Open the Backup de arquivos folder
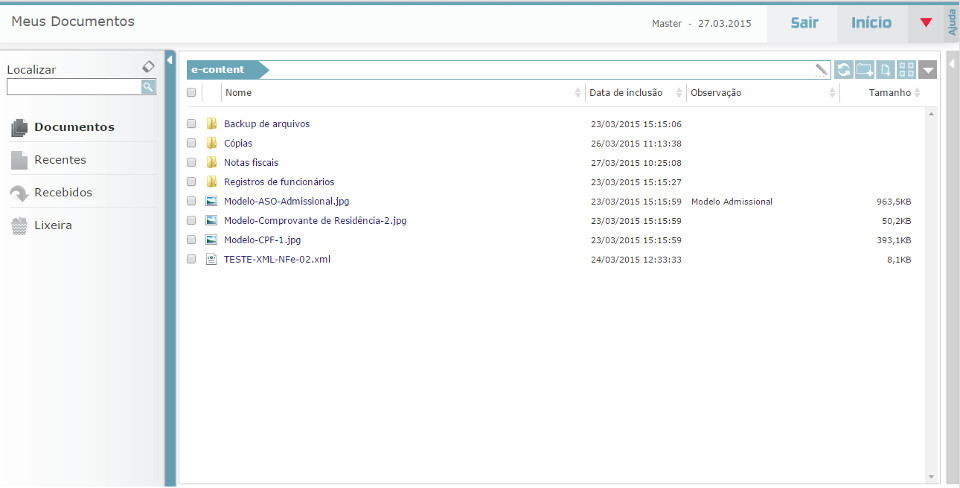Screen dimensions: 960x488 266,124
